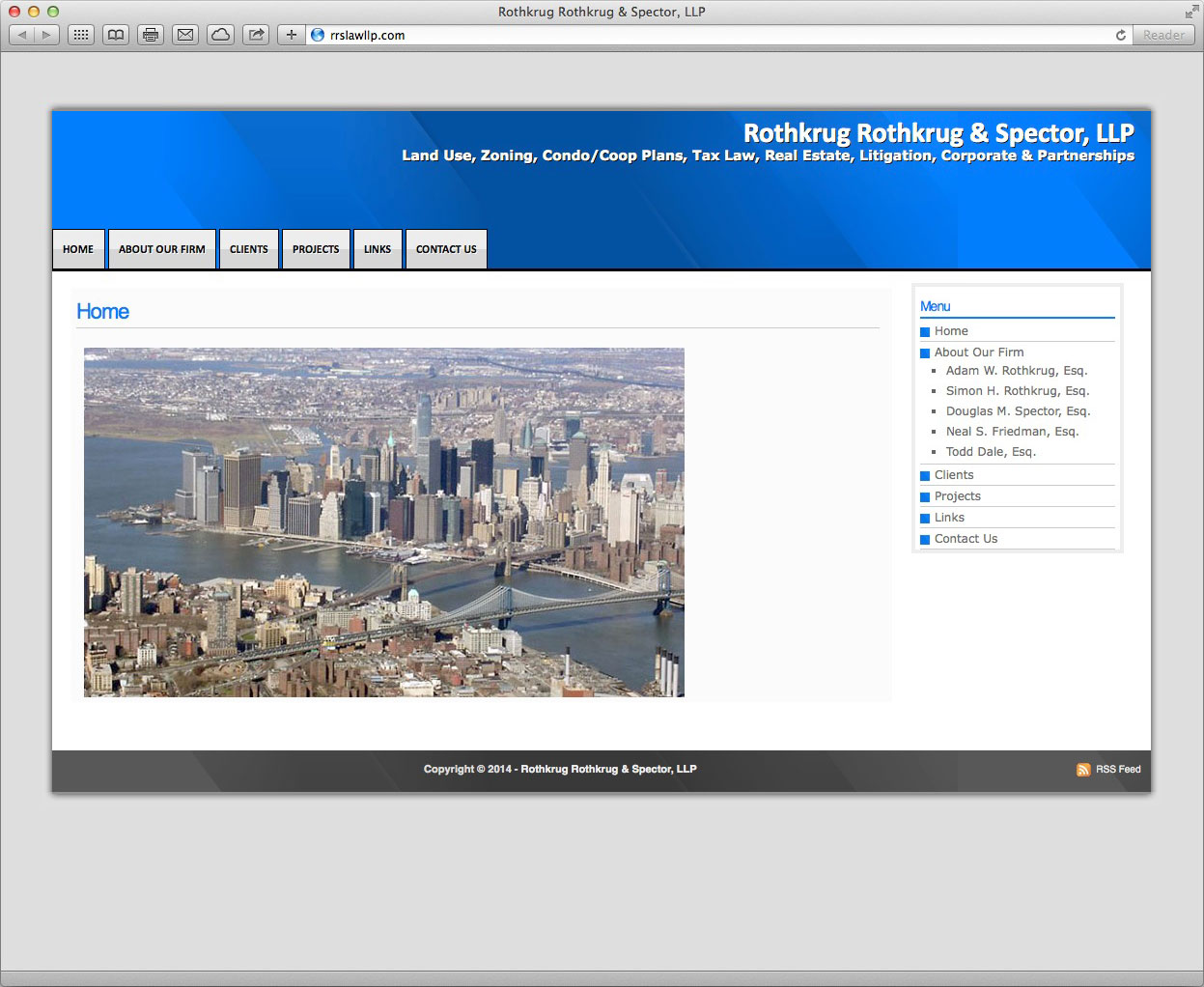Click the Manhattan skyline aerial photo
This screenshot has width=1204, height=987.
pyautogui.click(x=384, y=522)
